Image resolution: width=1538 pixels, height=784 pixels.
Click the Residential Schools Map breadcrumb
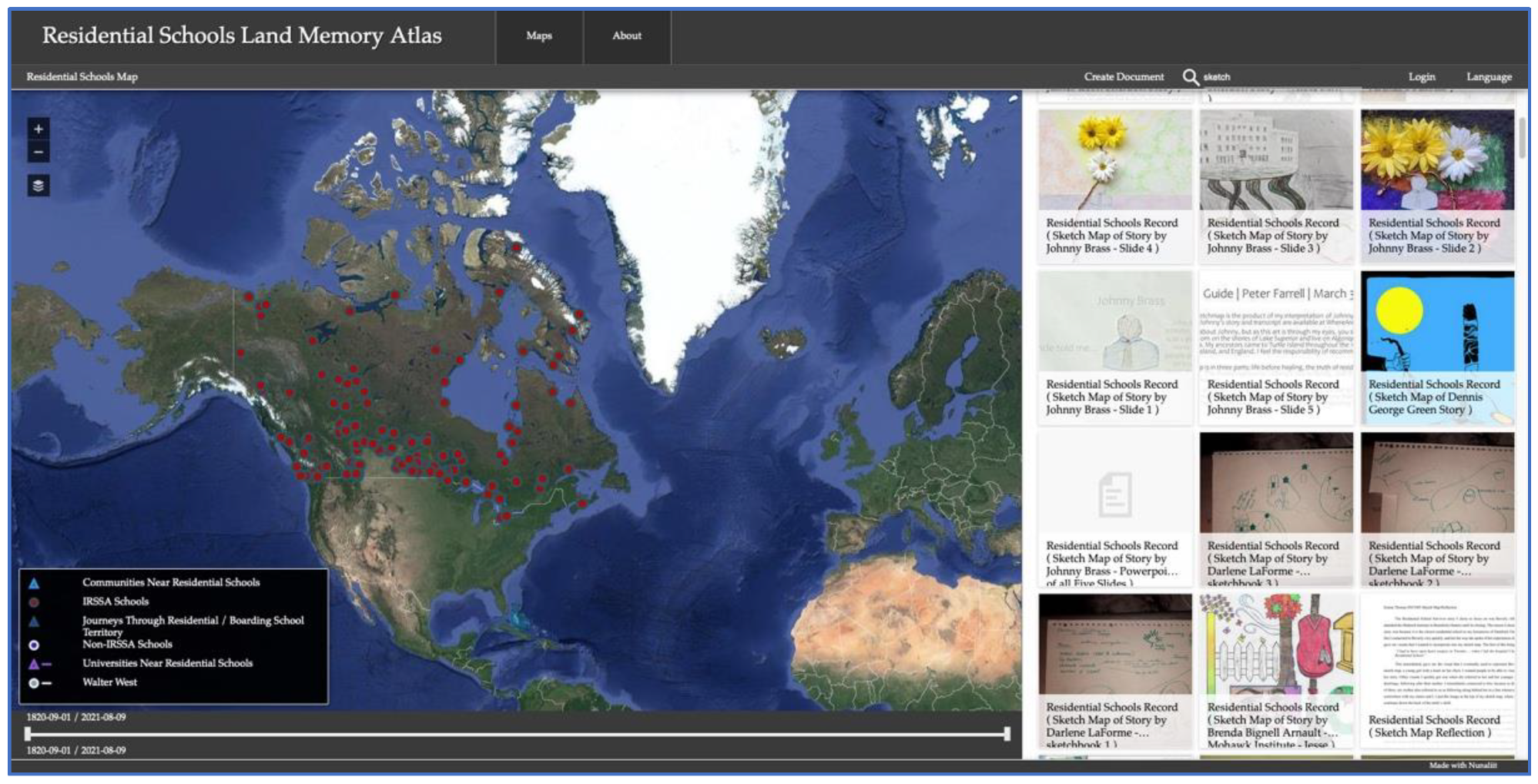[82, 77]
